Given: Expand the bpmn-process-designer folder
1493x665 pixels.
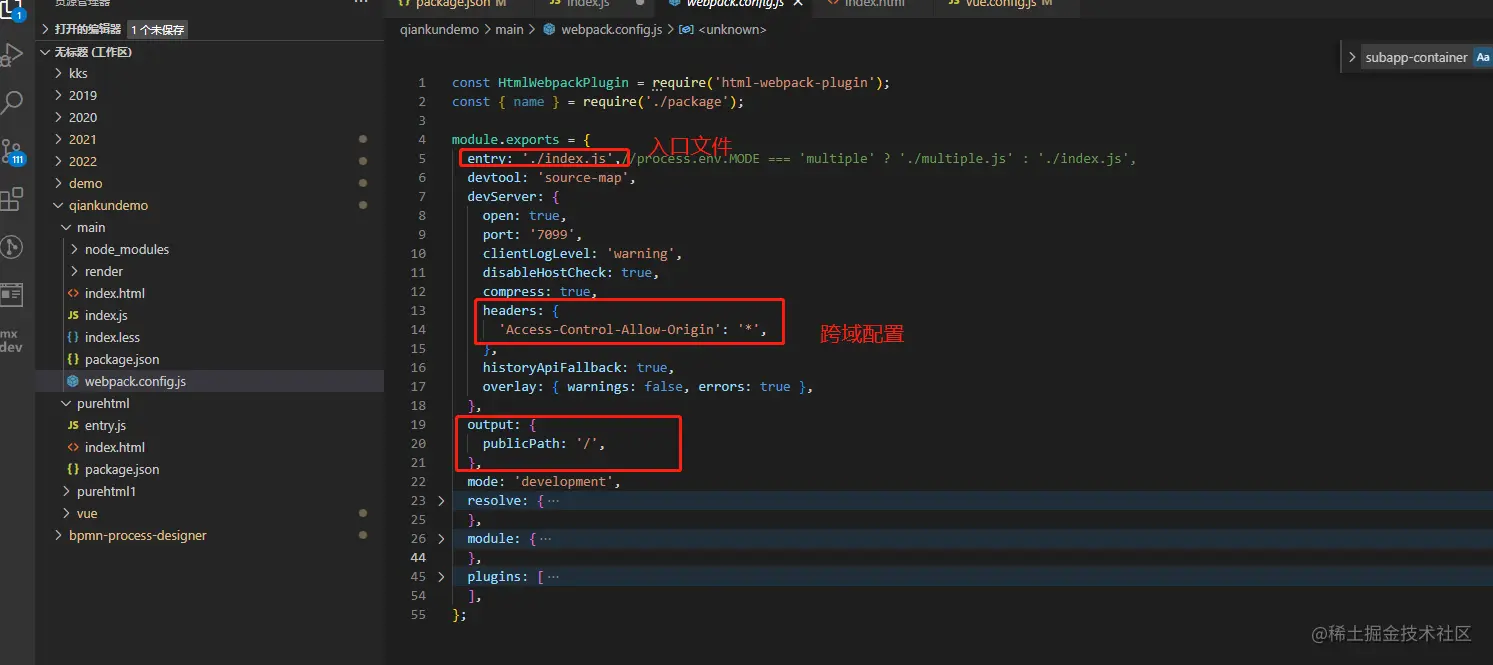Looking at the screenshot, I should [x=59, y=536].
